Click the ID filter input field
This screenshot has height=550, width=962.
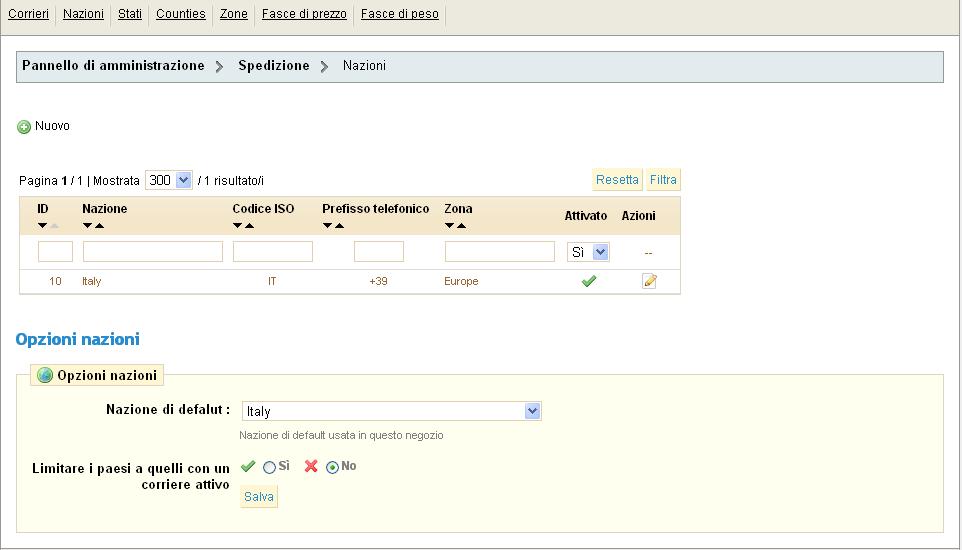(x=55, y=252)
